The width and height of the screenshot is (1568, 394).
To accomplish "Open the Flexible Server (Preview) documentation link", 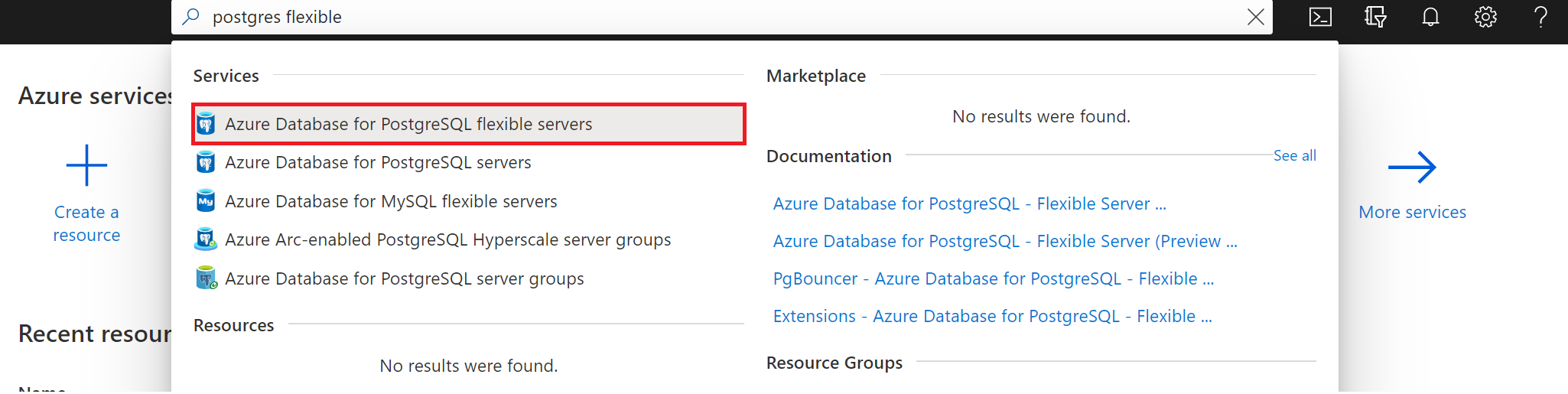I will (x=1004, y=241).
